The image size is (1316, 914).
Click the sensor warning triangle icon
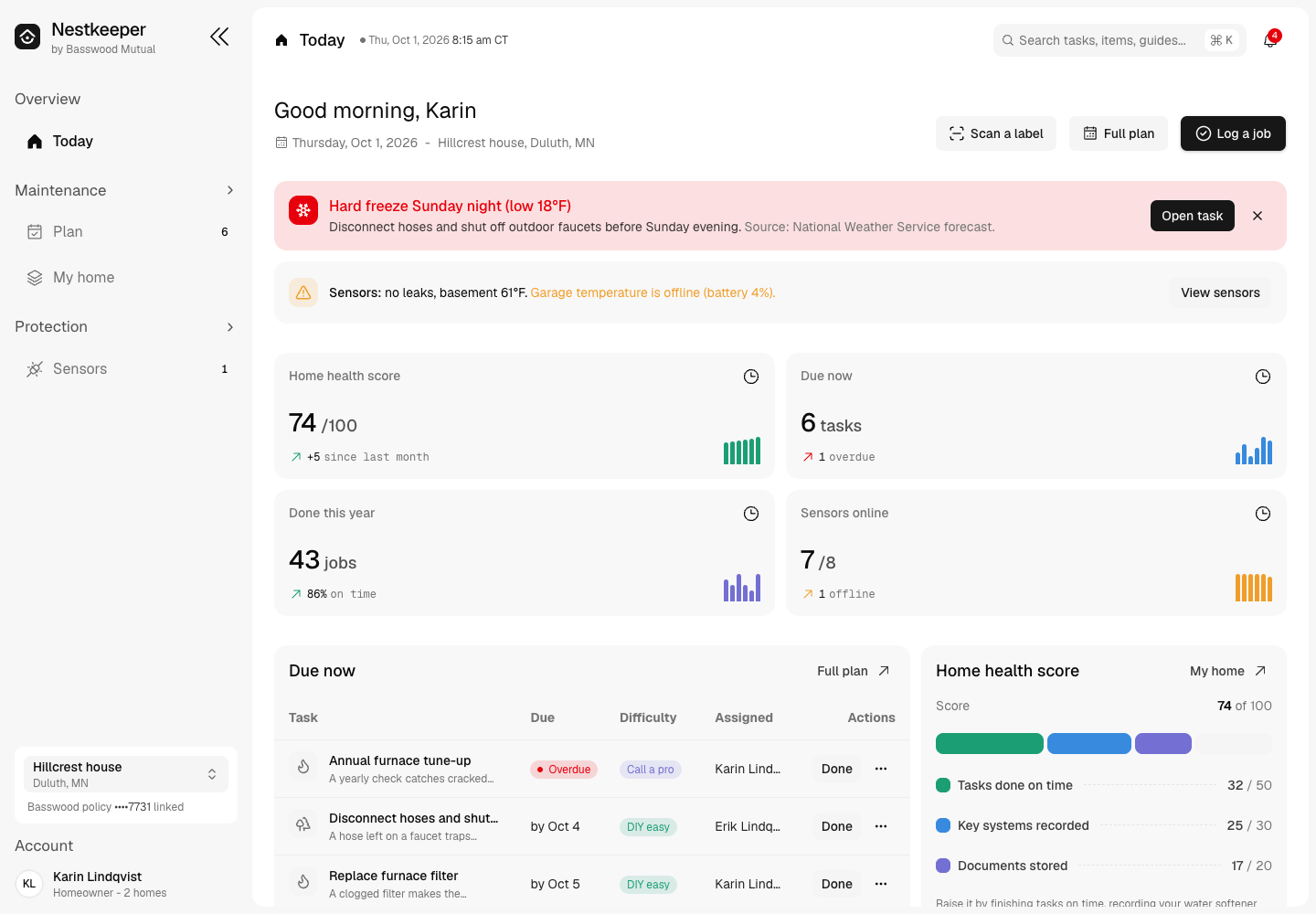point(303,292)
